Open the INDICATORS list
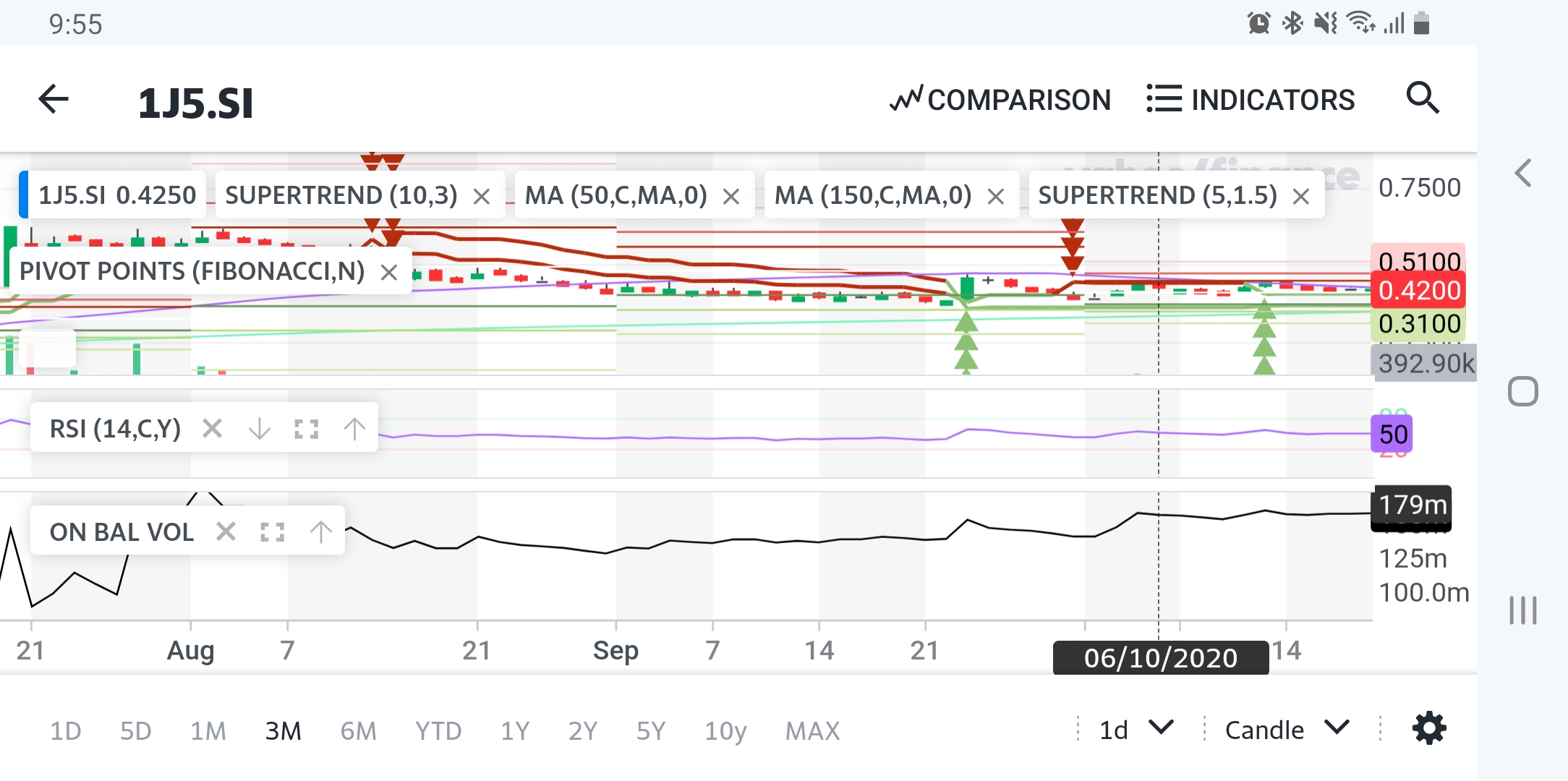Image resolution: width=1568 pixels, height=781 pixels. pyautogui.click(x=1251, y=100)
